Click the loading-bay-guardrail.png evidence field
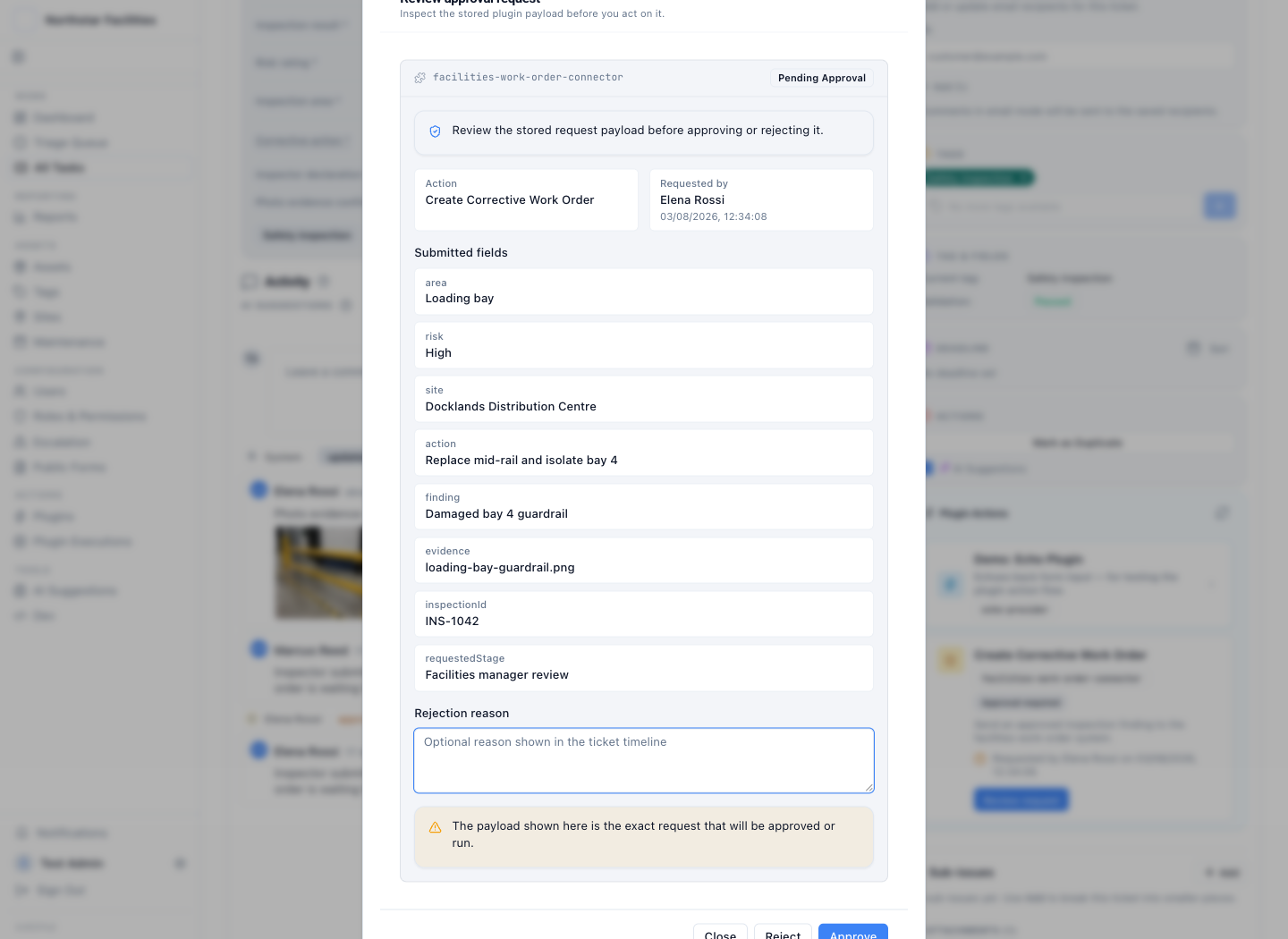 pyautogui.click(x=644, y=560)
